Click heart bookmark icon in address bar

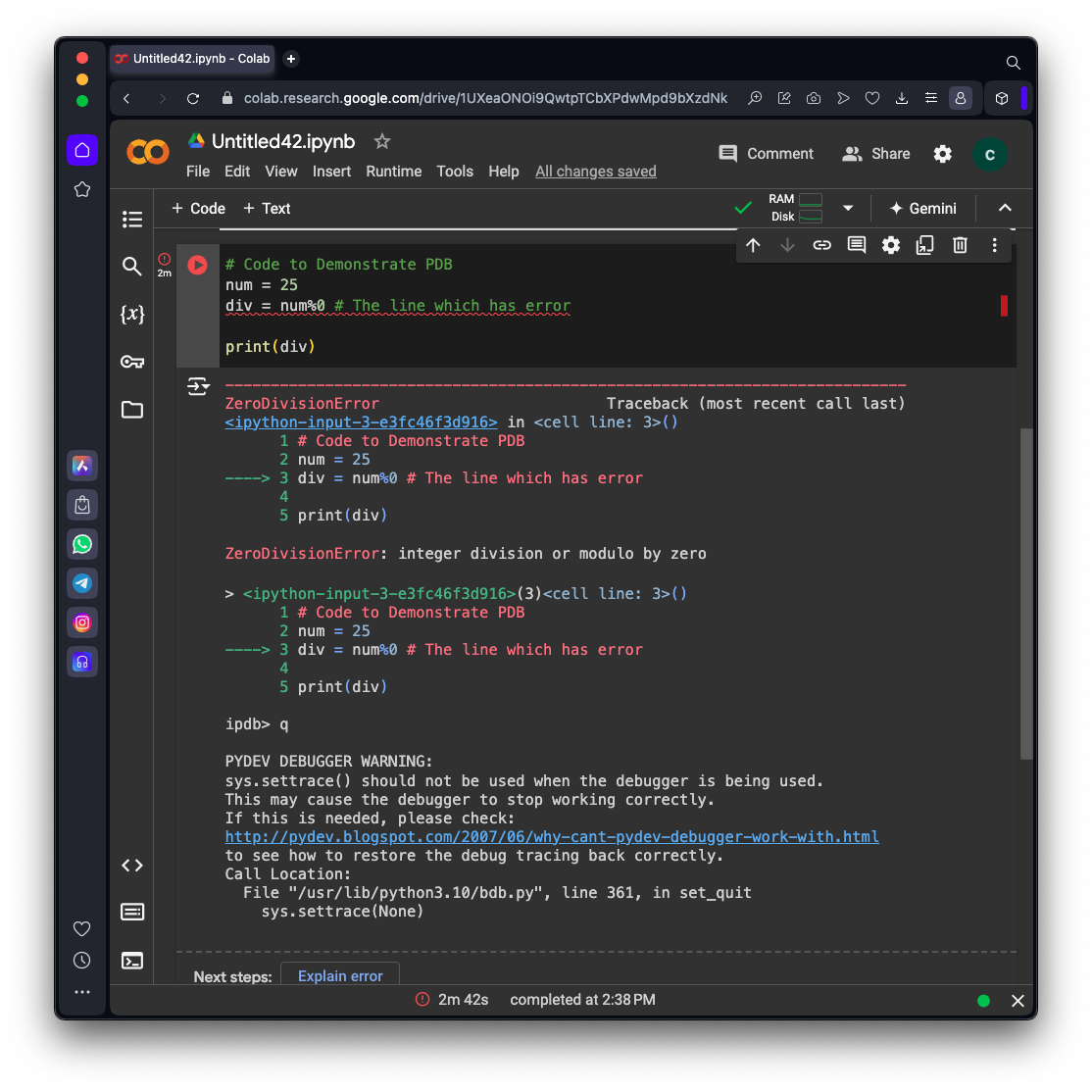point(871,98)
